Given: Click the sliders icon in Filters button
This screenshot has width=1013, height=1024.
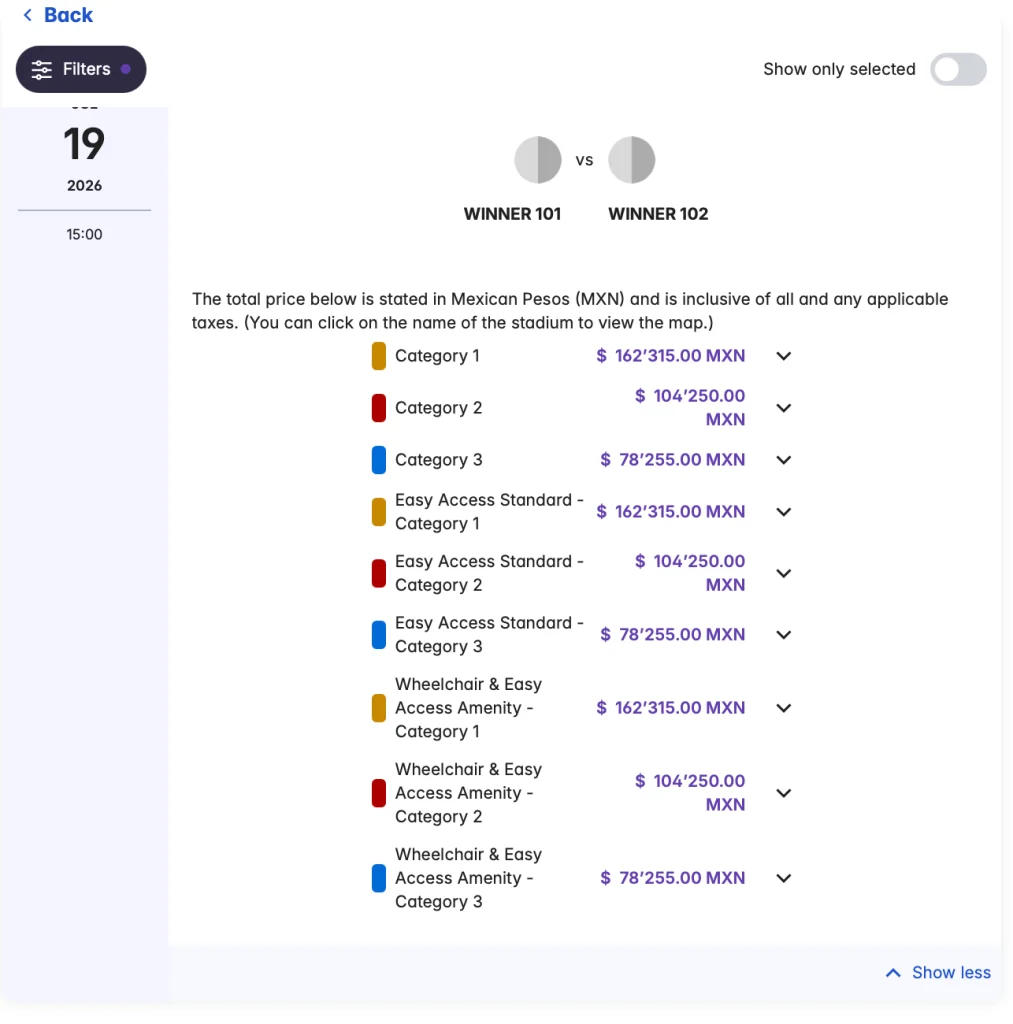Looking at the screenshot, I should click(42, 70).
